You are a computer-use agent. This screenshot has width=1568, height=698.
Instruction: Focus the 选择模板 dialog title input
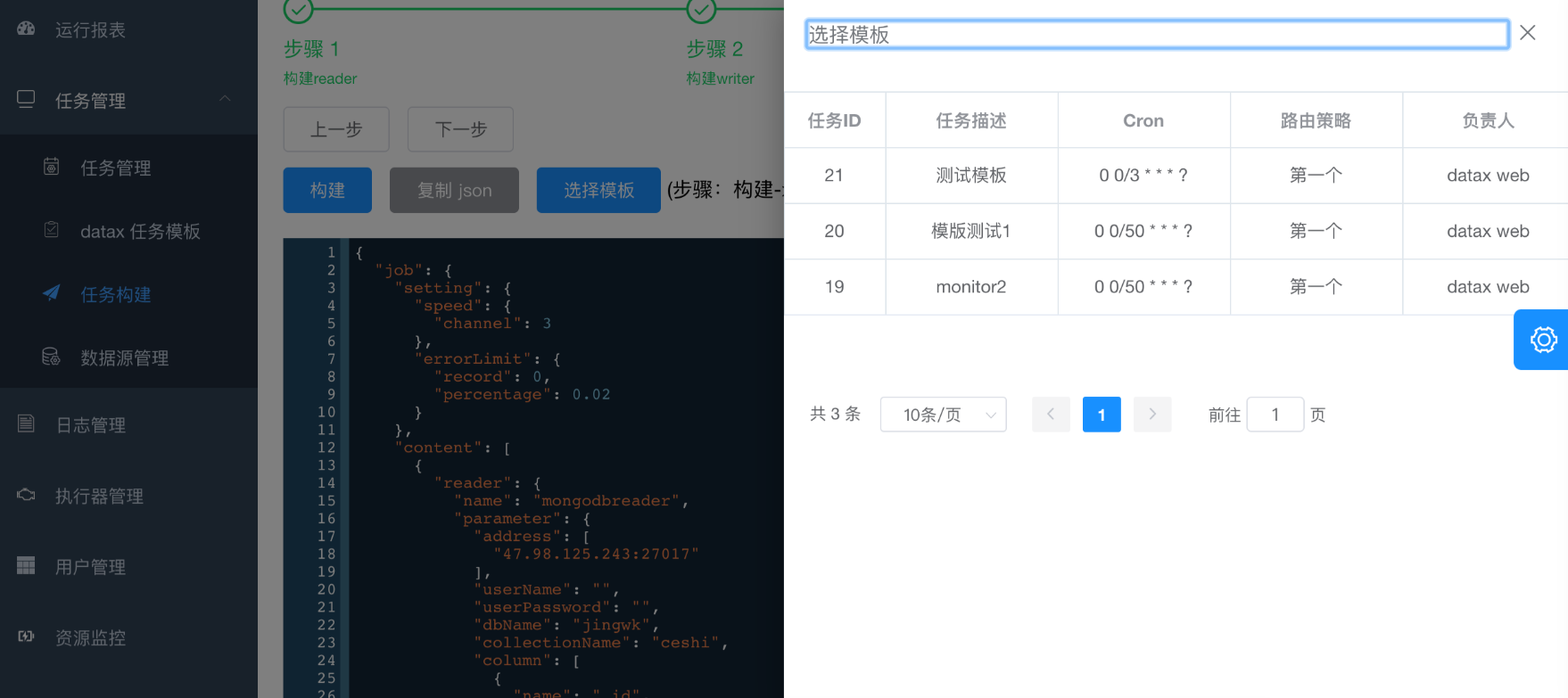tap(1157, 35)
